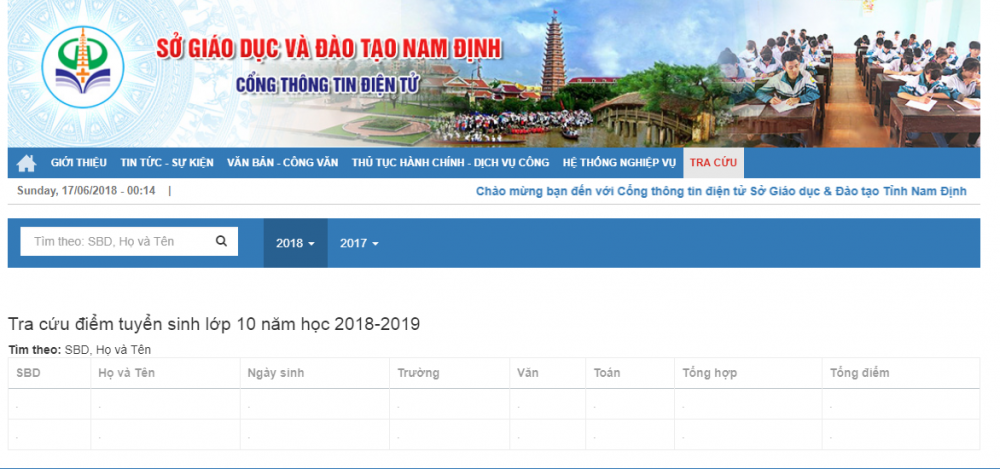This screenshot has width=1000, height=469.
Task: Open the Hệ Thống Nghiệp Vụ menu
Action: point(619,162)
